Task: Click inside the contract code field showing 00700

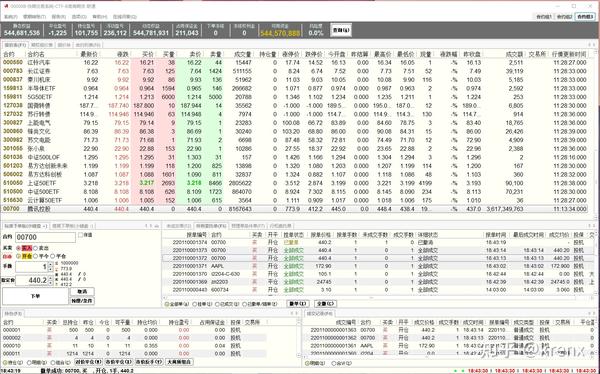Action: click(x=46, y=237)
